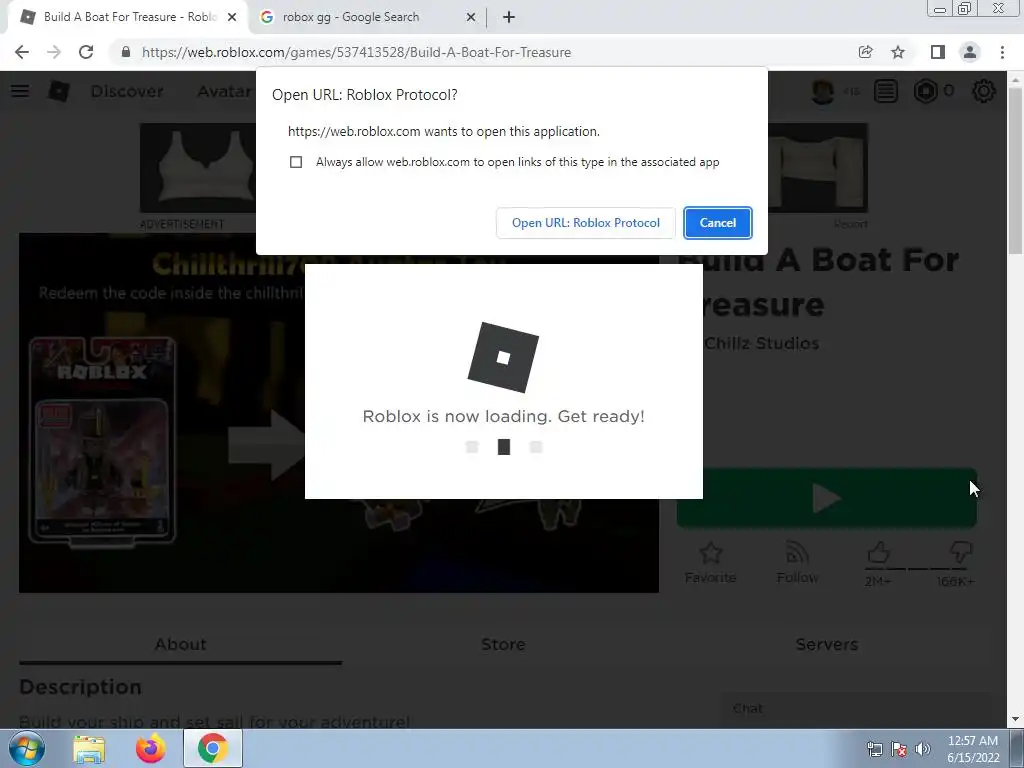Open the Chat bar
The height and width of the screenshot is (768, 1024).
[x=854, y=709]
